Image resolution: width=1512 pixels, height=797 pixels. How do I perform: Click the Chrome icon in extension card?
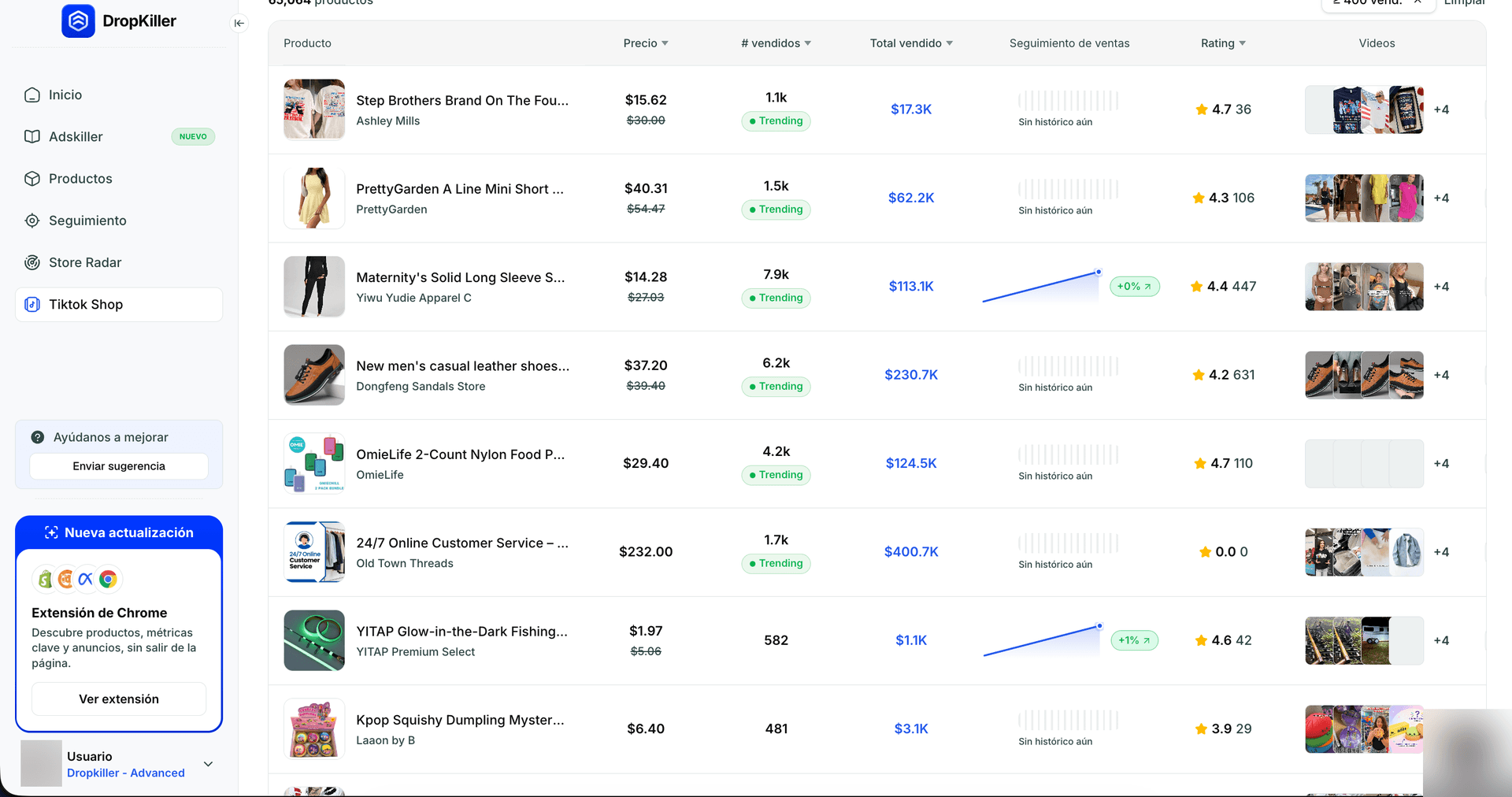(x=108, y=580)
